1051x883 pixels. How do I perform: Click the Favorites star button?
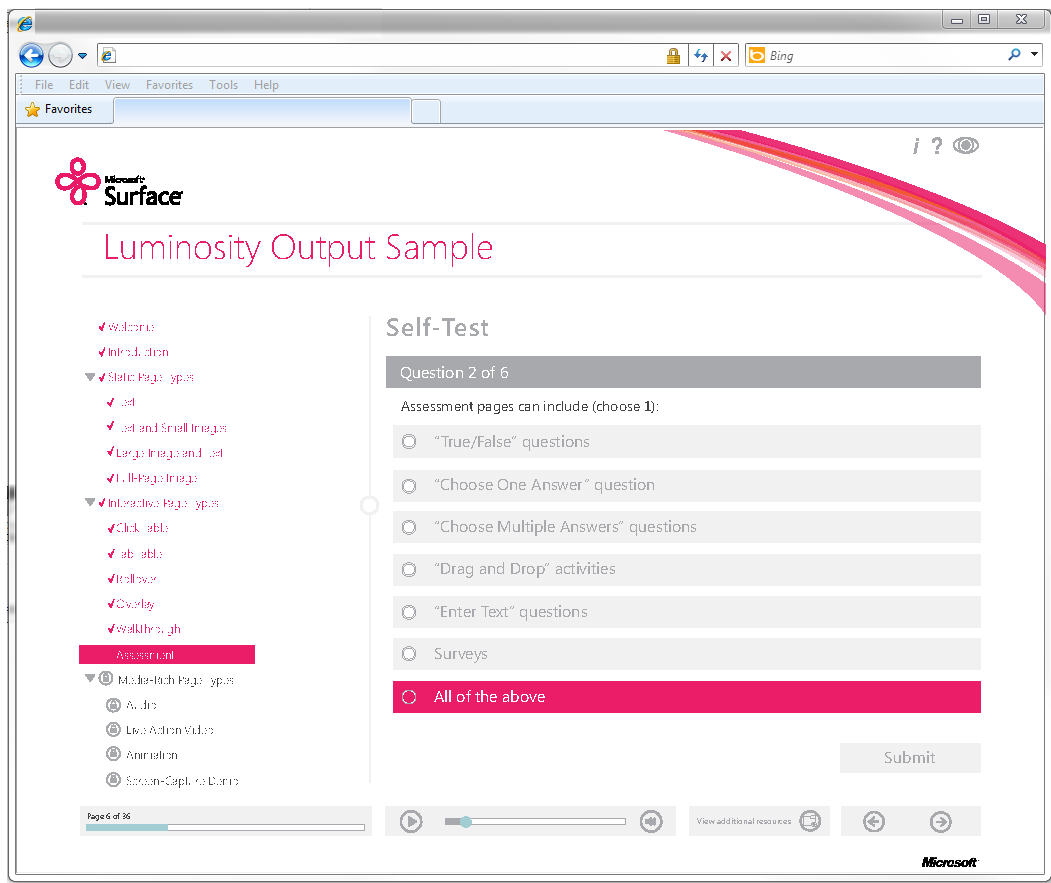(58, 109)
